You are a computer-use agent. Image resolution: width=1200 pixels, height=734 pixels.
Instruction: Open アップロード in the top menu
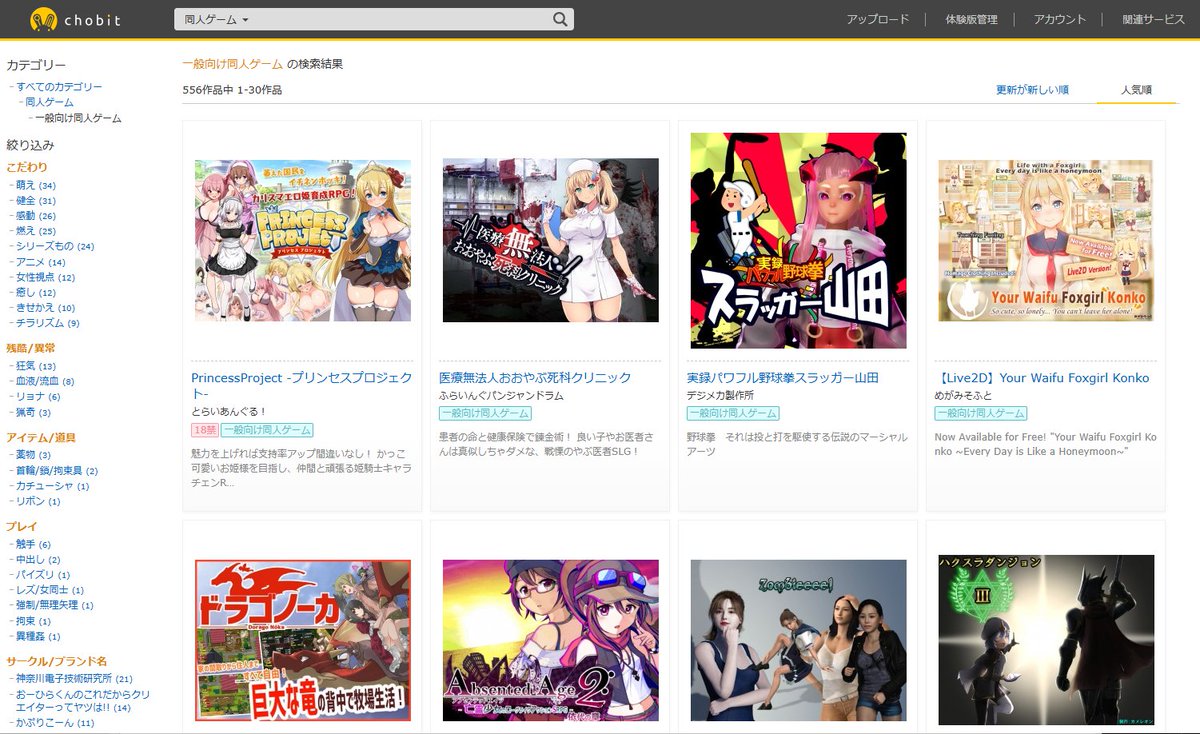coord(878,19)
